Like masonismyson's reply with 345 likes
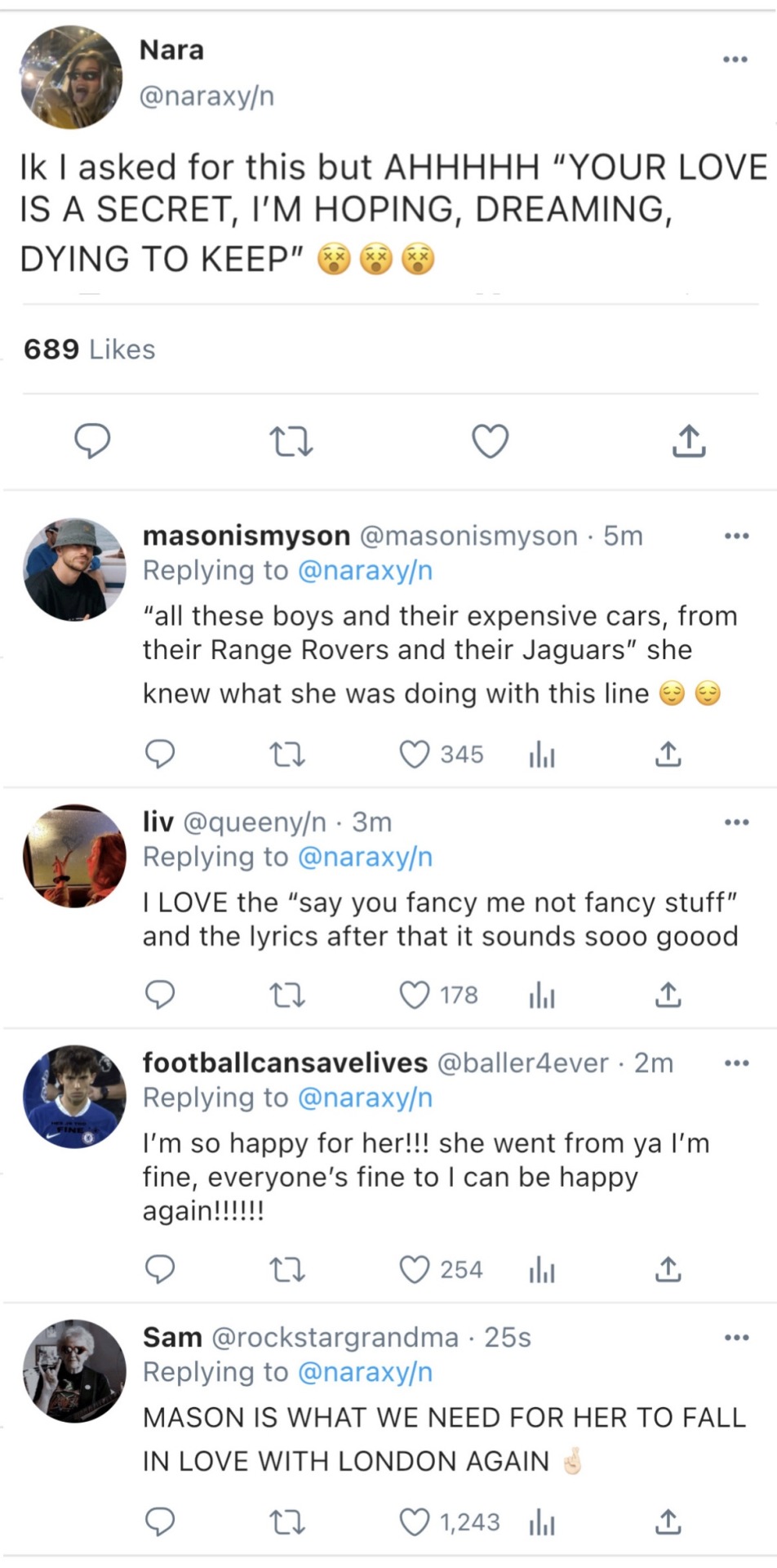This screenshot has height=1568, width=777. (415, 755)
